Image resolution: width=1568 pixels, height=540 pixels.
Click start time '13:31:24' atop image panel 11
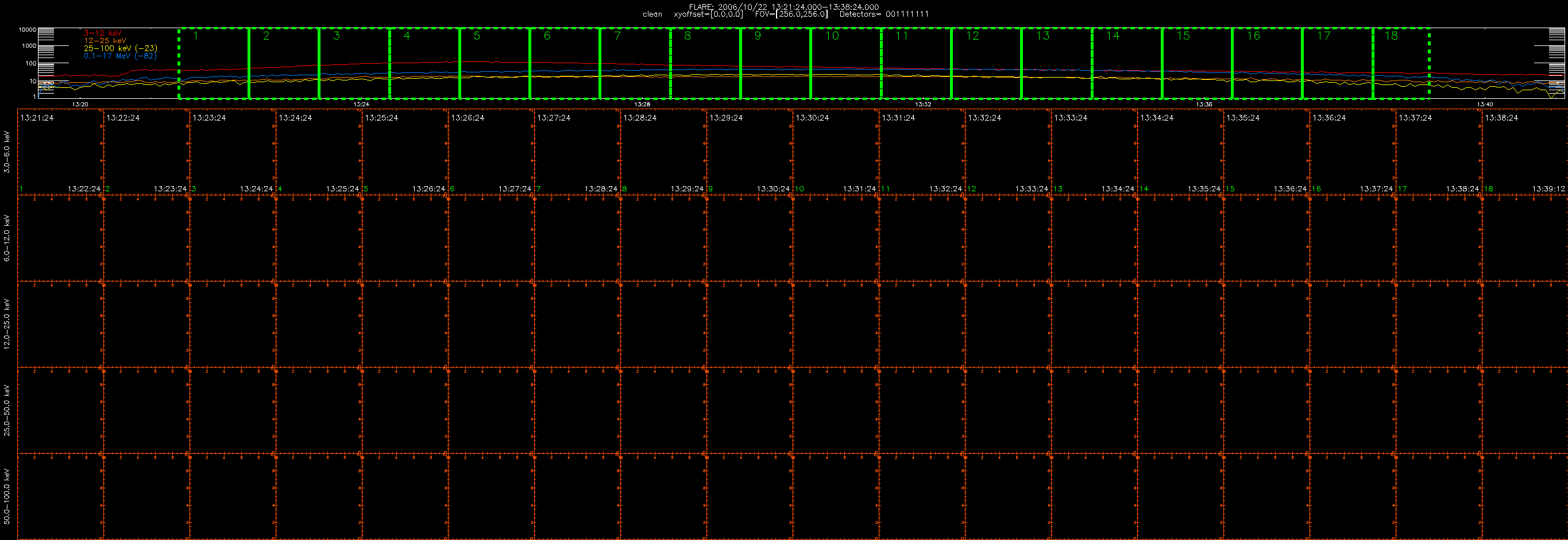898,118
